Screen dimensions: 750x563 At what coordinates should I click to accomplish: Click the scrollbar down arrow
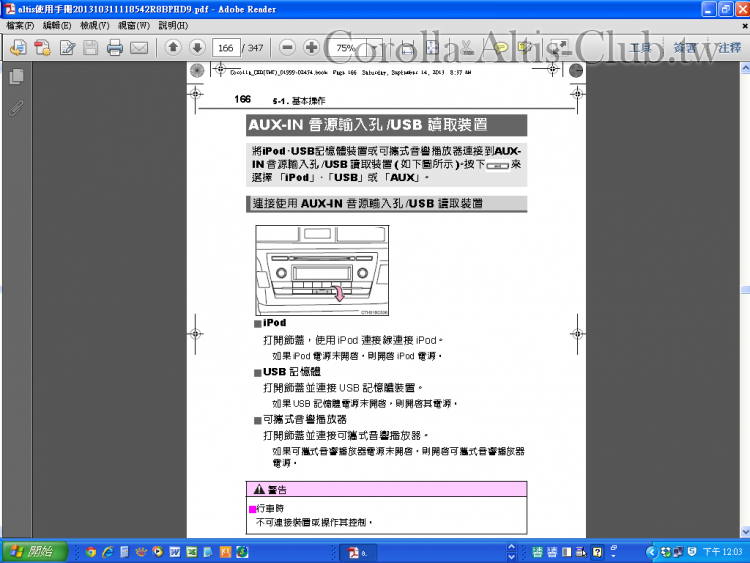pyautogui.click(x=745, y=531)
